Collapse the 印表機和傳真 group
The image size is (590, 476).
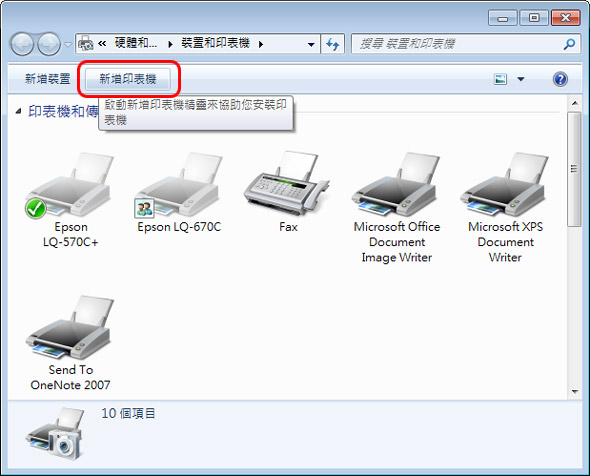[18, 111]
